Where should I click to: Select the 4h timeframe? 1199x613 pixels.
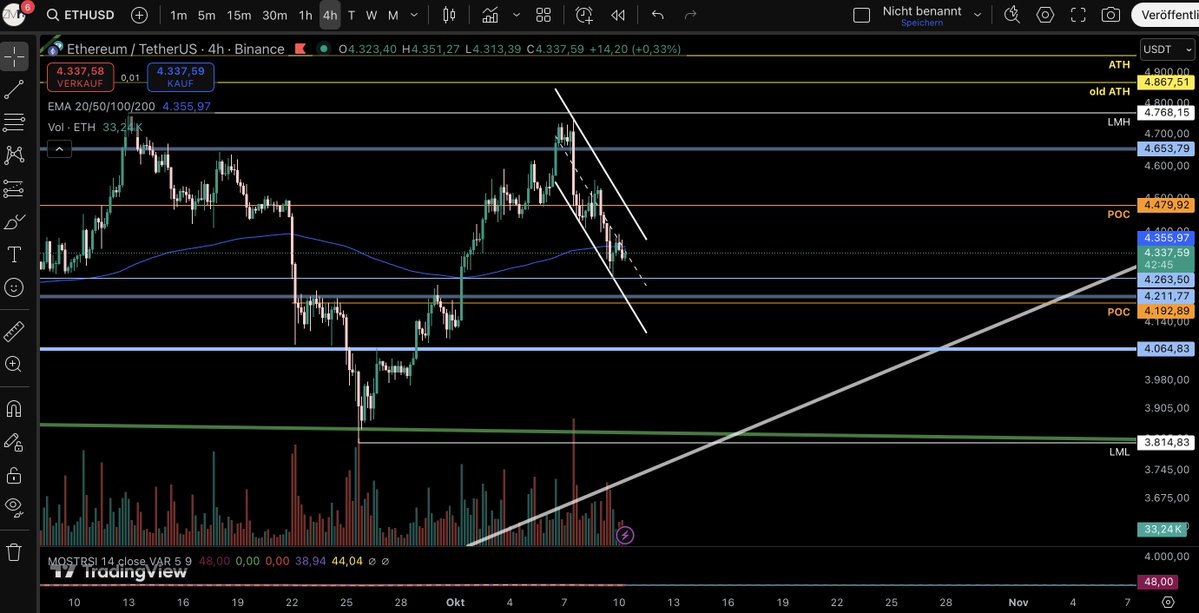pyautogui.click(x=330, y=15)
